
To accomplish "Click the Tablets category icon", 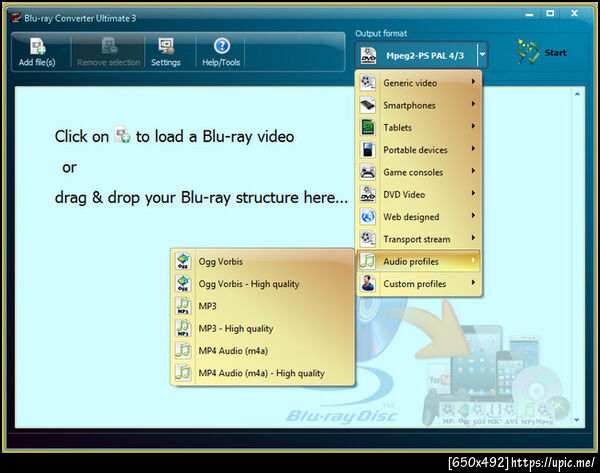I will coord(368,127).
